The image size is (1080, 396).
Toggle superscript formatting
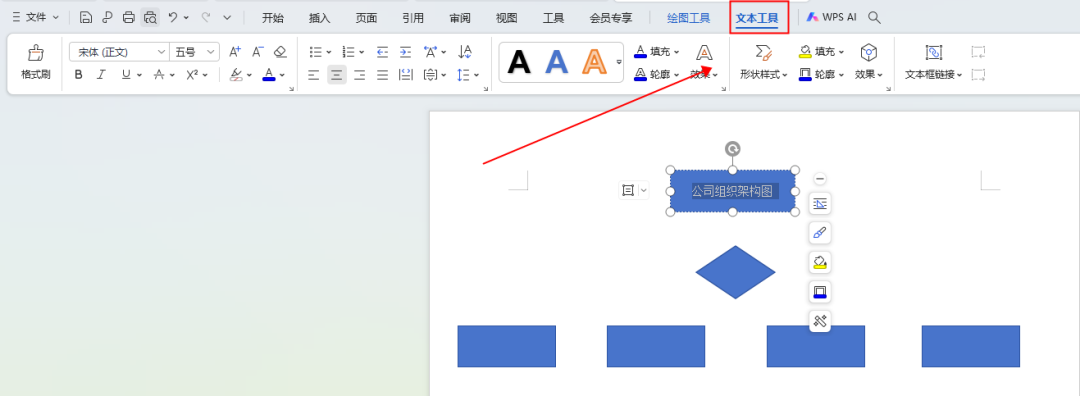(192, 74)
